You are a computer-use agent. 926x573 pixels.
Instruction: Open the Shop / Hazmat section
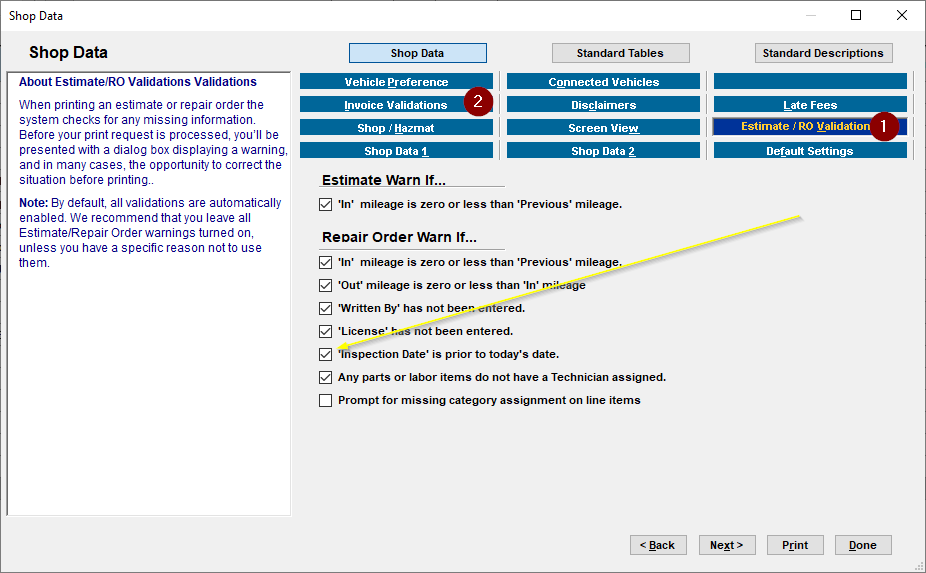click(396, 128)
